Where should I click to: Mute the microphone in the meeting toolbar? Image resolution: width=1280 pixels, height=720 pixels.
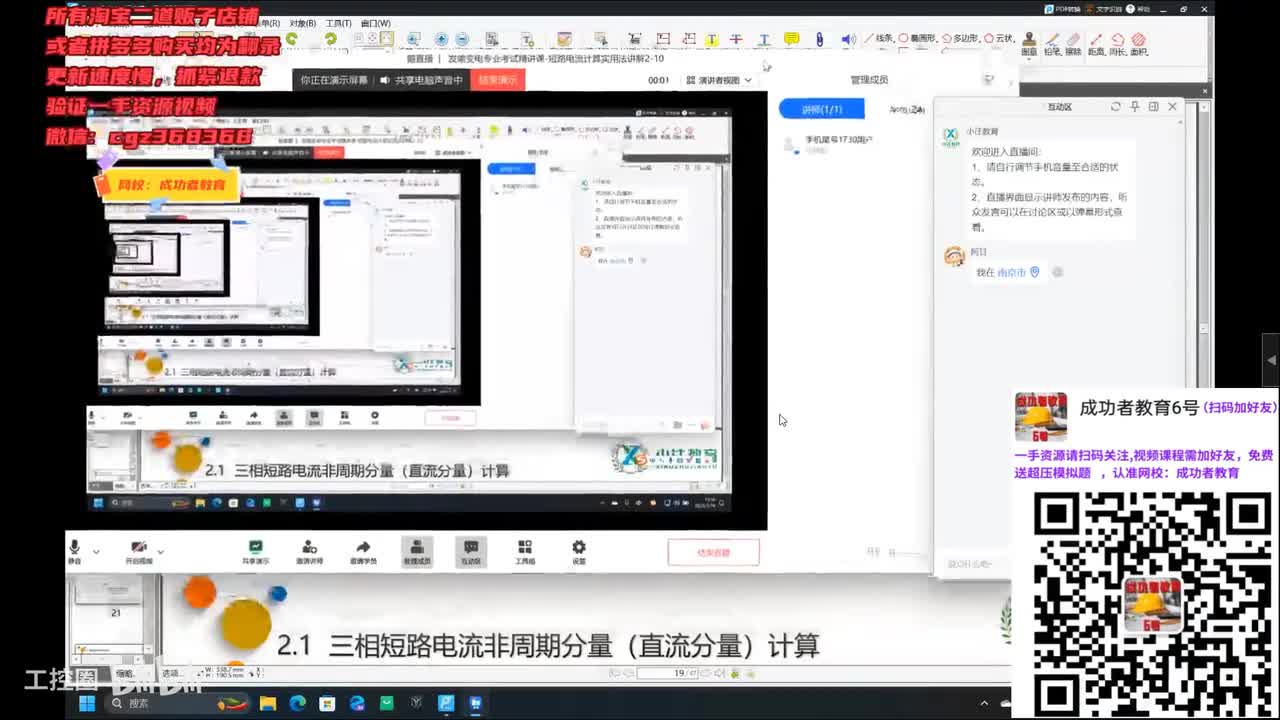pyautogui.click(x=74, y=551)
